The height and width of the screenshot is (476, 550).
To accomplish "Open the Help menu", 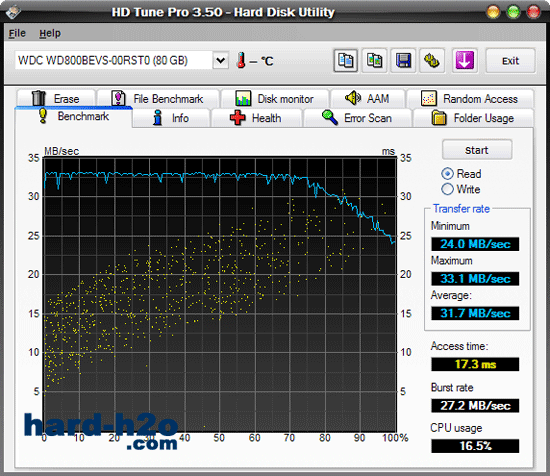I will coord(50,33).
